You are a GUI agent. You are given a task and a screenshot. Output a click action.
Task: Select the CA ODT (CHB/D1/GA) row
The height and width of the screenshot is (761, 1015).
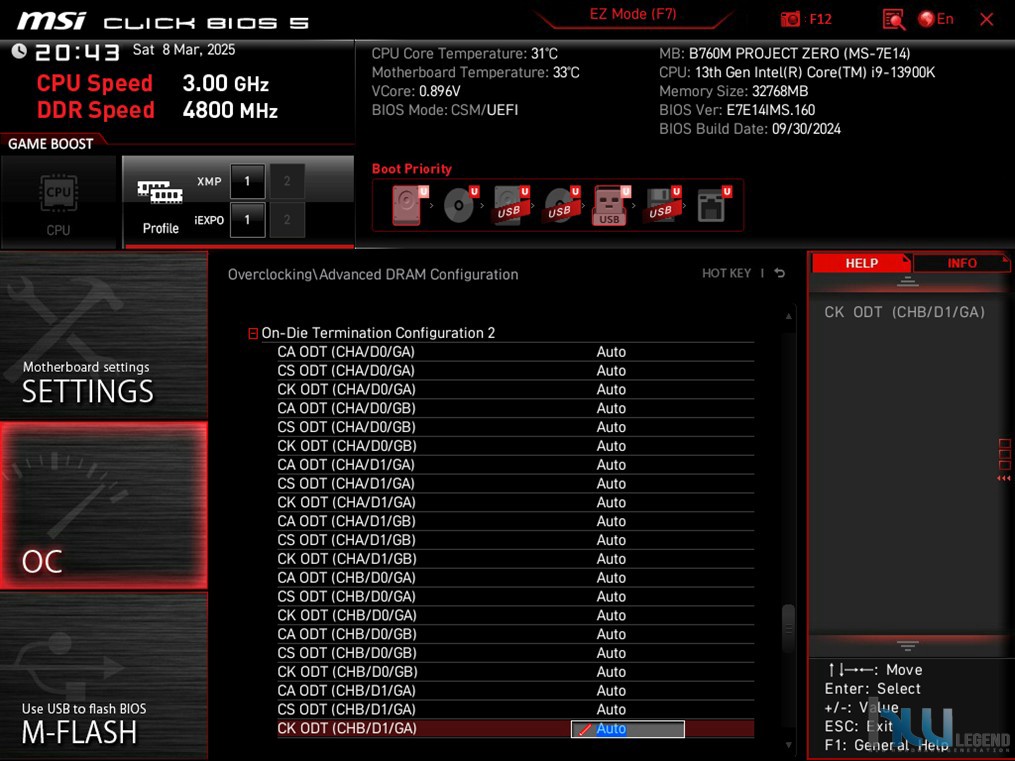515,690
